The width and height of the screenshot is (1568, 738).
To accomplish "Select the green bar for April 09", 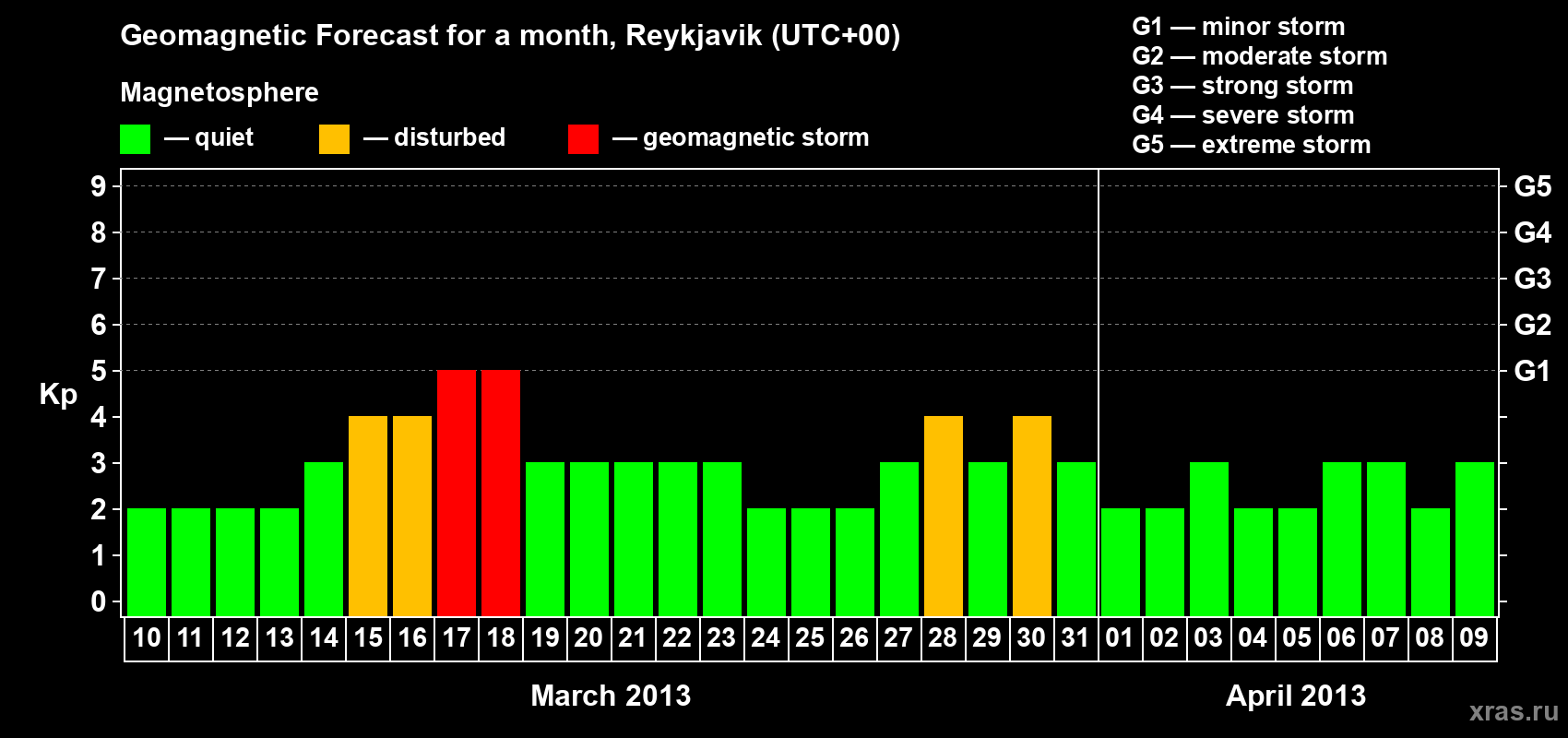I will pyautogui.click(x=1475, y=539).
